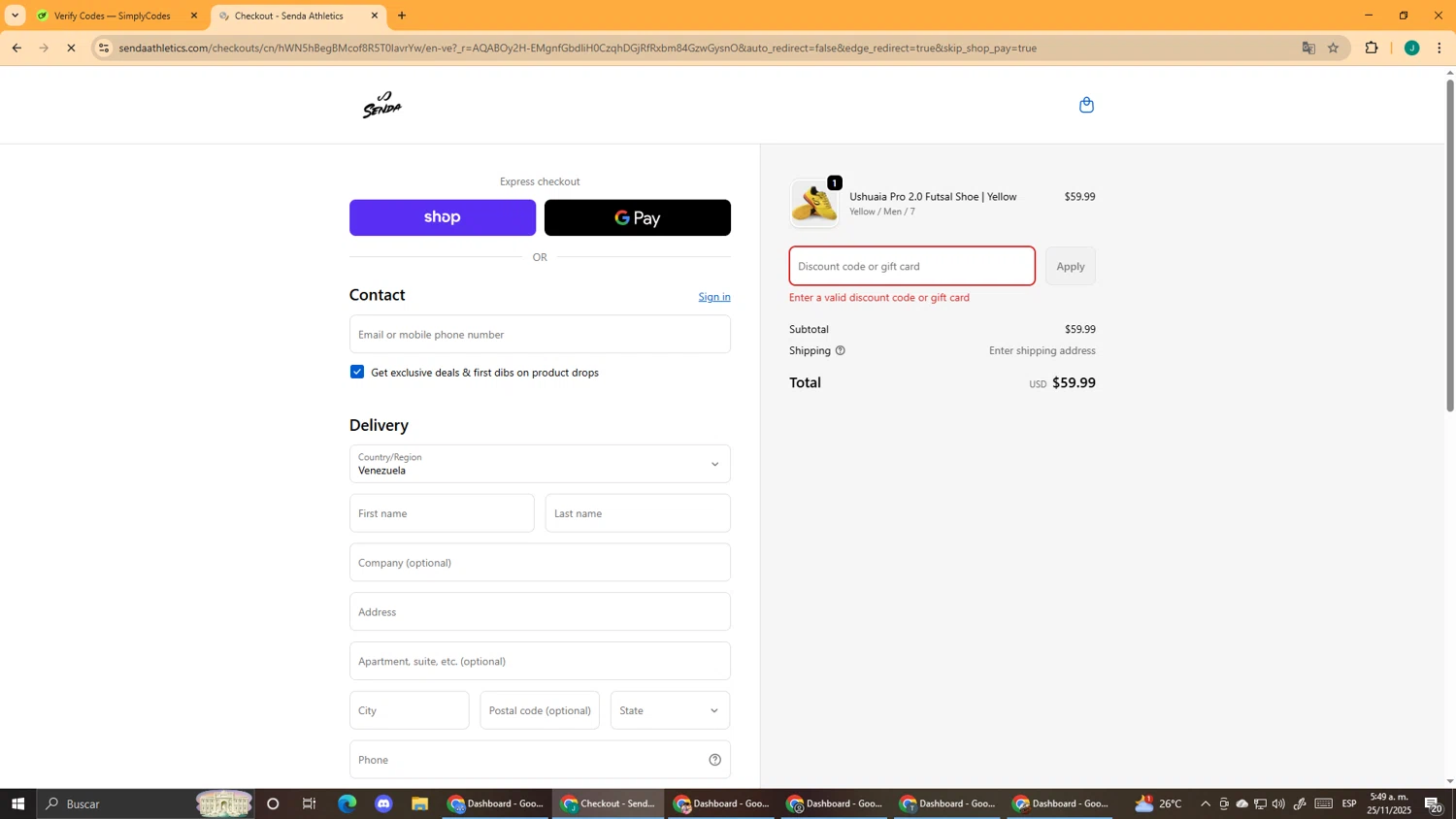
Task: Open the taskbar clock and date
Action: point(1390,803)
